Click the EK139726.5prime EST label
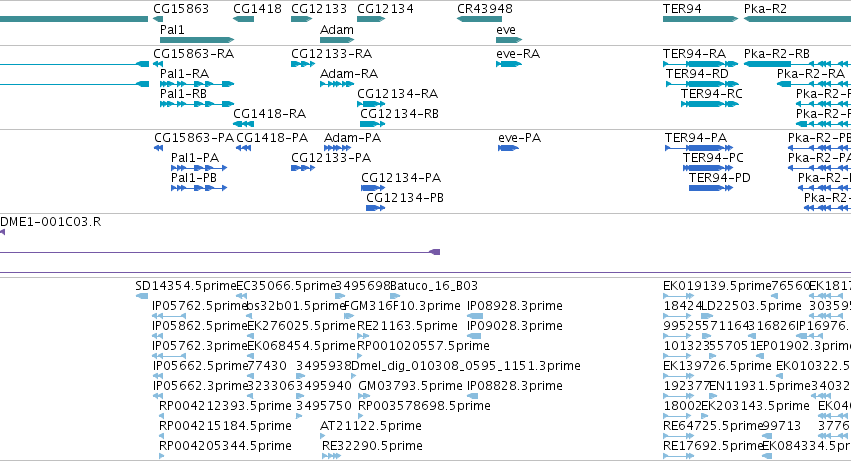Screen dimensions: 851x461 (717, 366)
